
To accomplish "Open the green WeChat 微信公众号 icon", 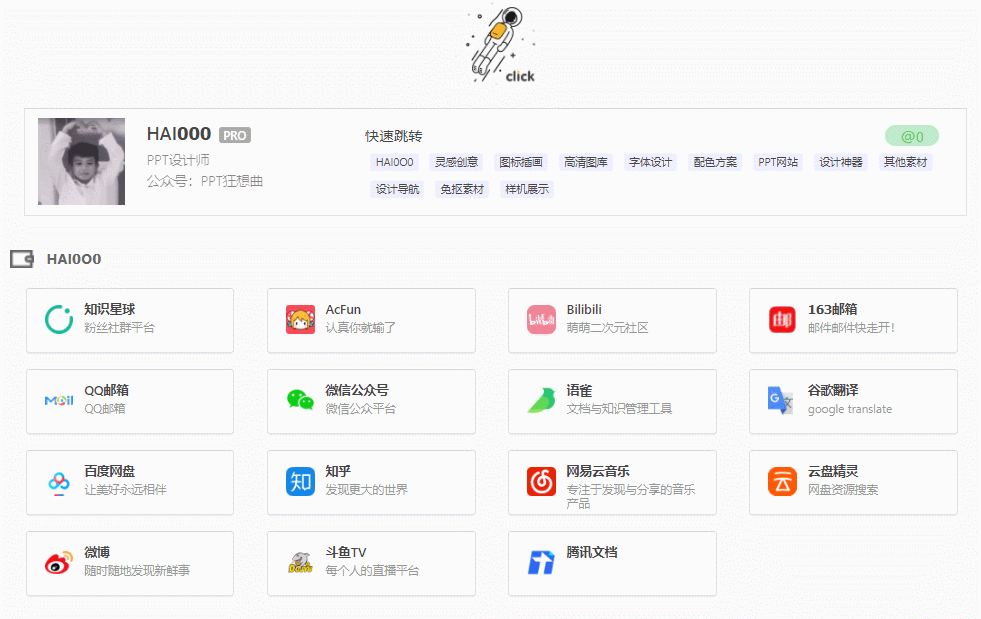I will tap(300, 400).
